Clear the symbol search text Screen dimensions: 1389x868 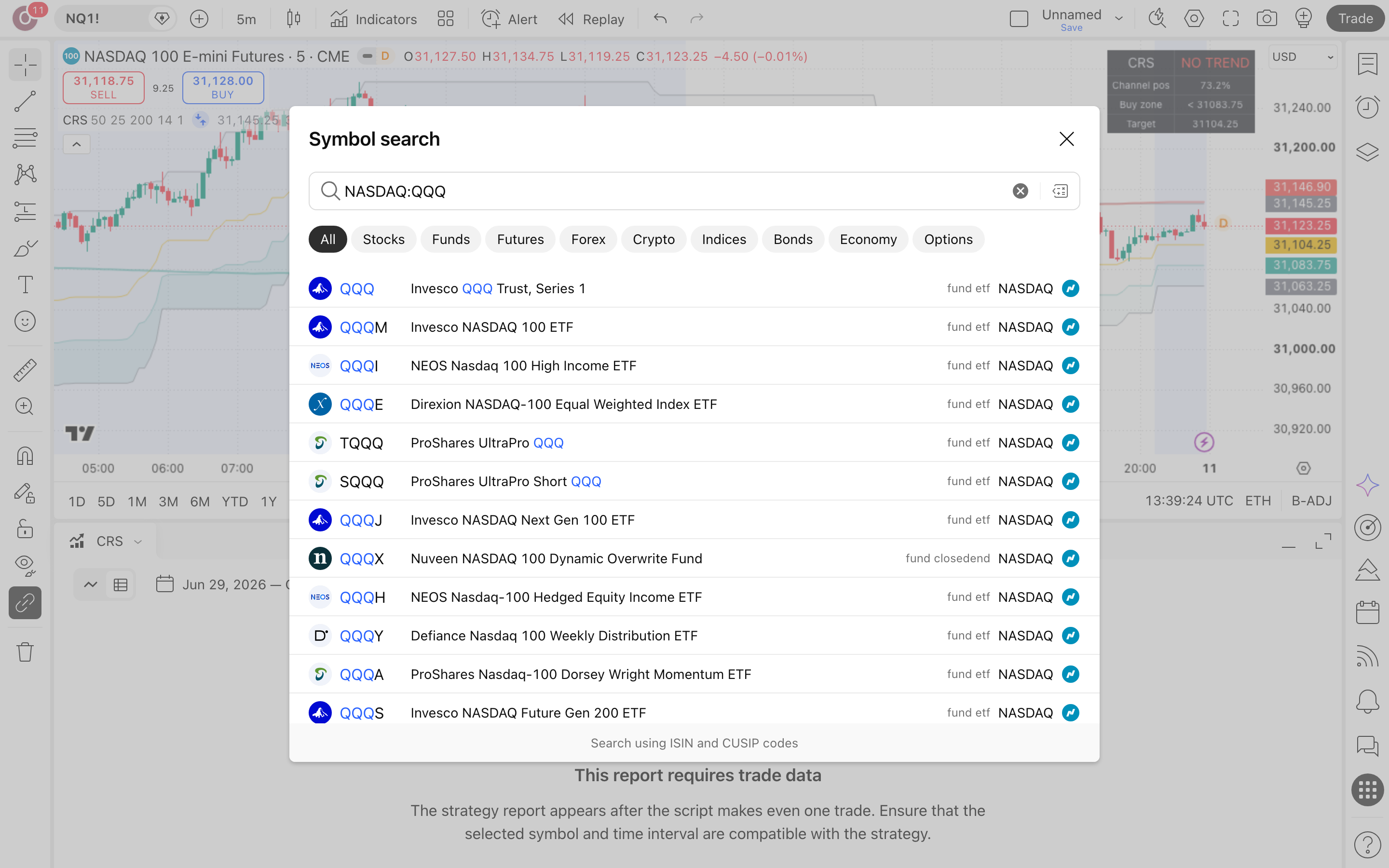pos(1020,191)
